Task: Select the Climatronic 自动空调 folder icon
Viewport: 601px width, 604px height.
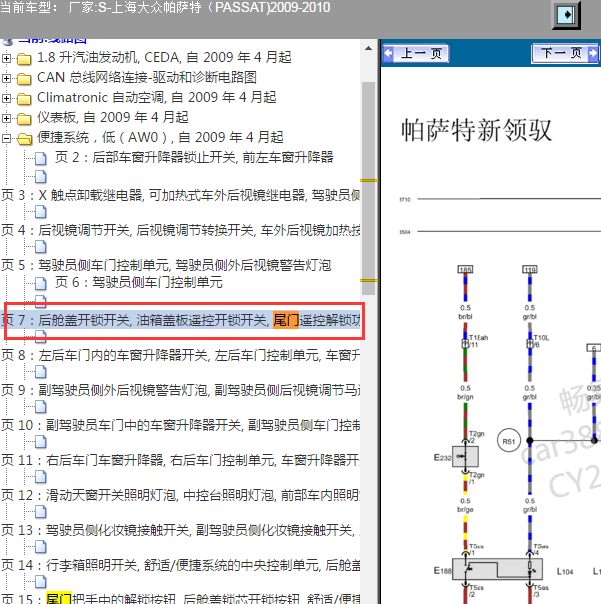Action: pyautogui.click(x=24, y=99)
